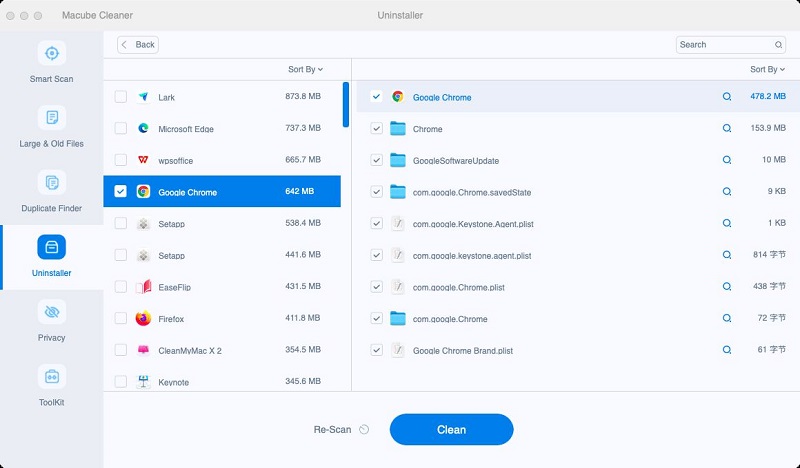The width and height of the screenshot is (800, 468).
Task: Uncheck the Chrome 153.9 MB folder checkbox
Action: pos(377,129)
